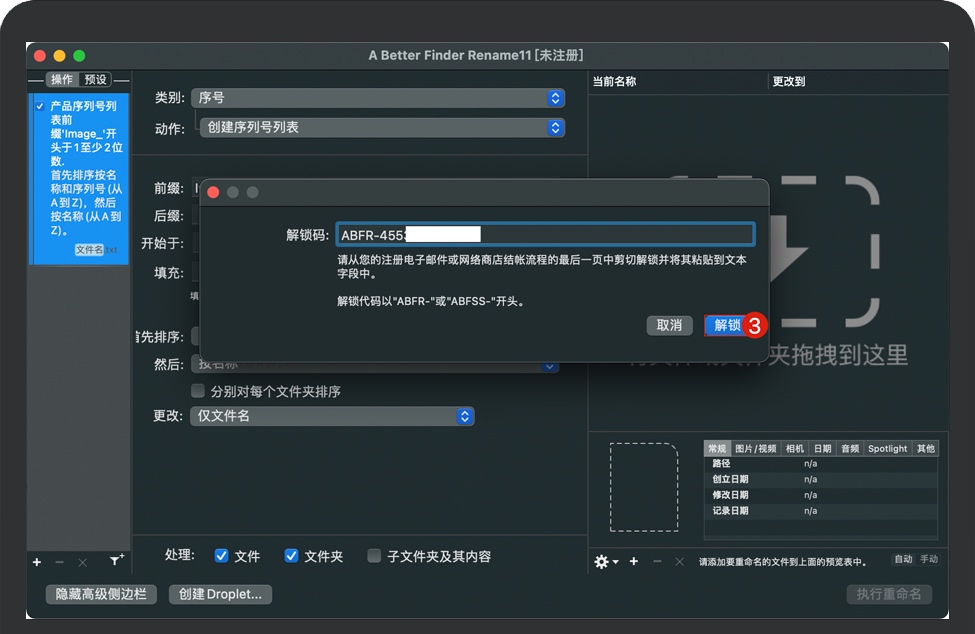Cancel the unlock dialog with 取消
The height and width of the screenshot is (634, 975).
tap(669, 325)
